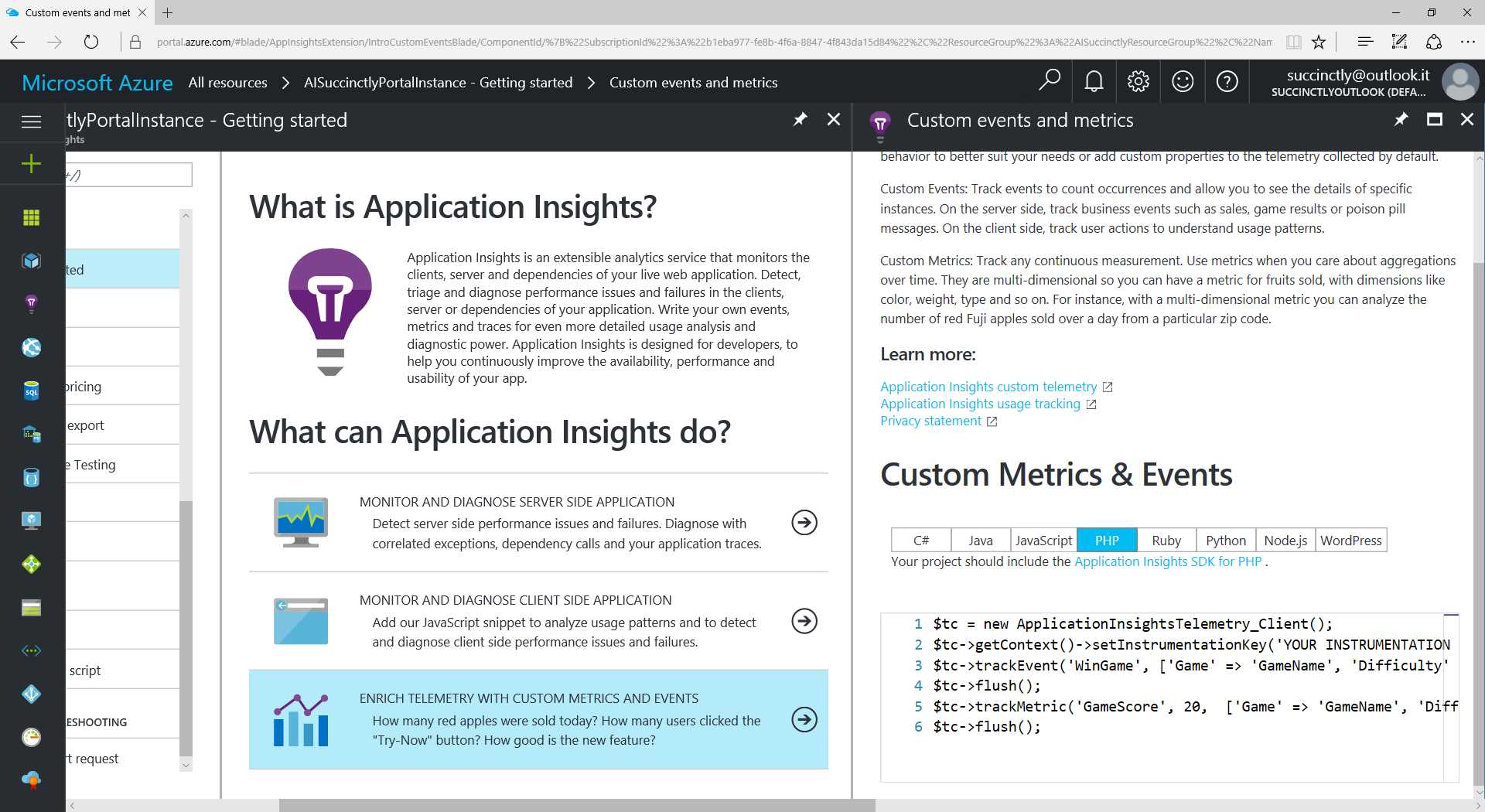This screenshot has height=812, width=1485.
Task: Open the Virtual networks arrows sidebar icon
Action: click(x=31, y=650)
